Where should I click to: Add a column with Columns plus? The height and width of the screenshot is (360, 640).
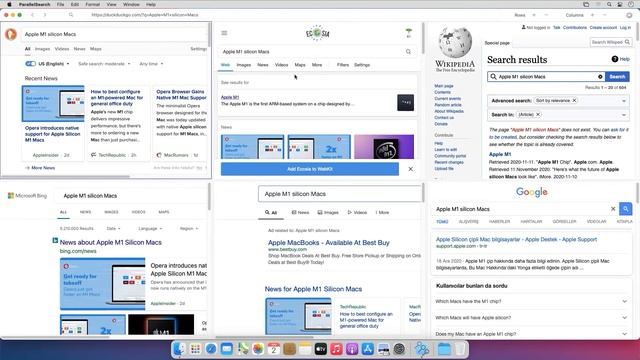[592, 15]
